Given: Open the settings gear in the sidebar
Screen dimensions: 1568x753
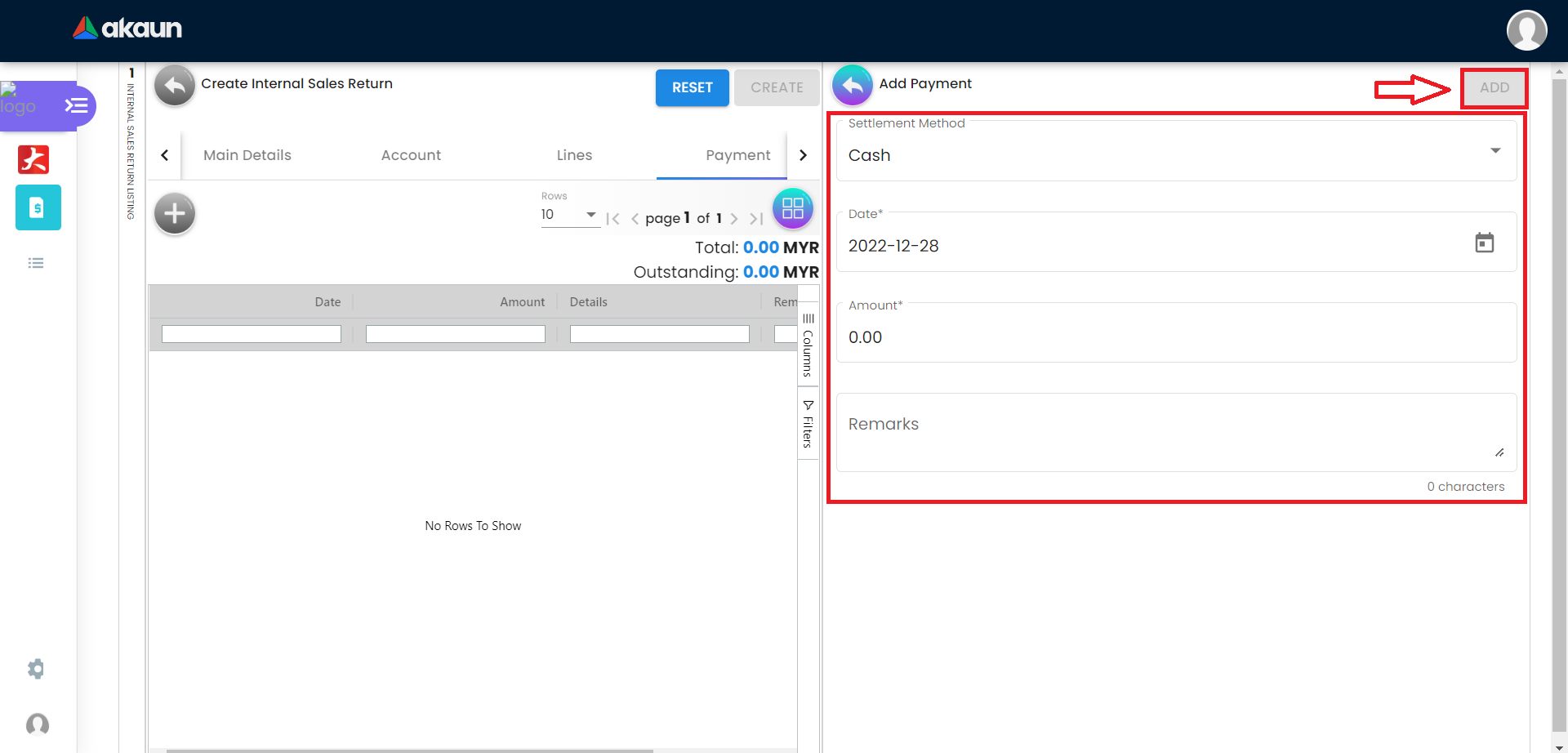Looking at the screenshot, I should point(36,669).
